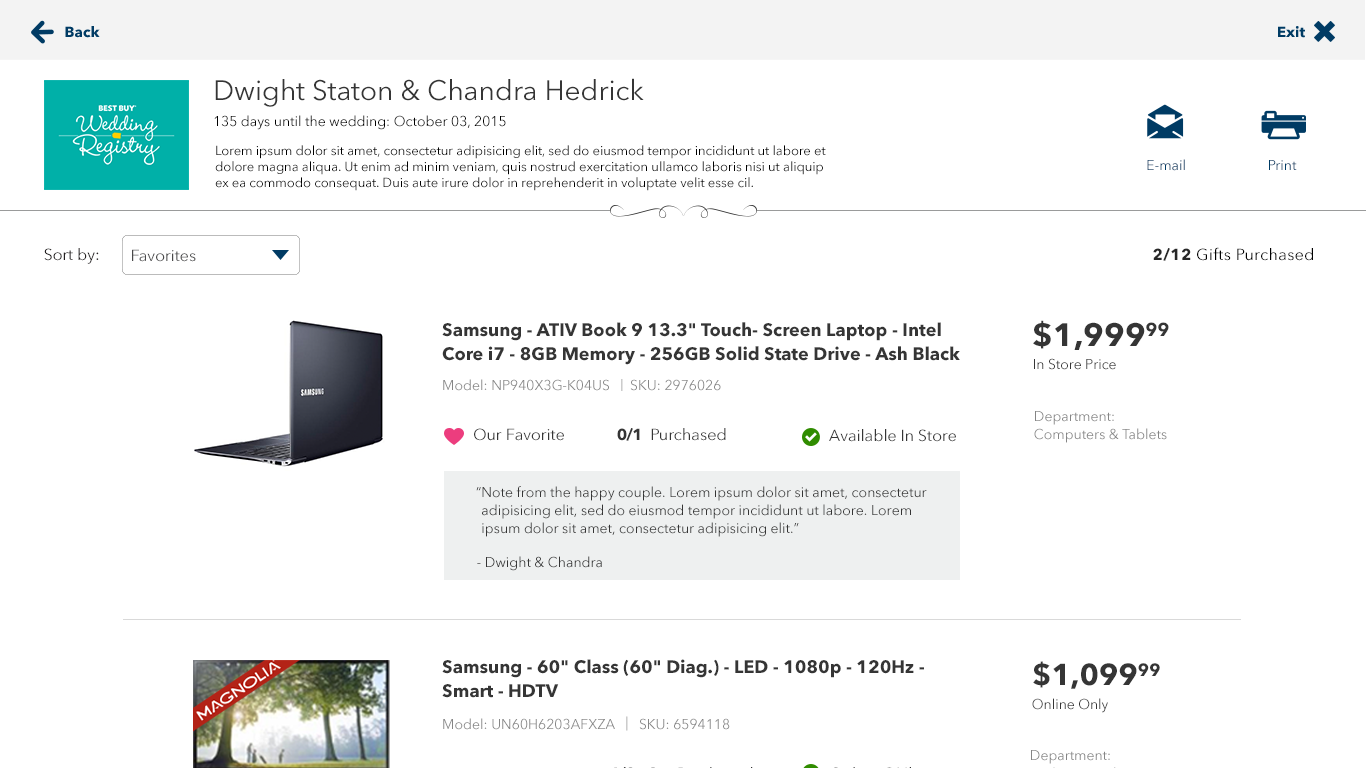The height and width of the screenshot is (768, 1366).
Task: Click the Back text button
Action: 82,32
